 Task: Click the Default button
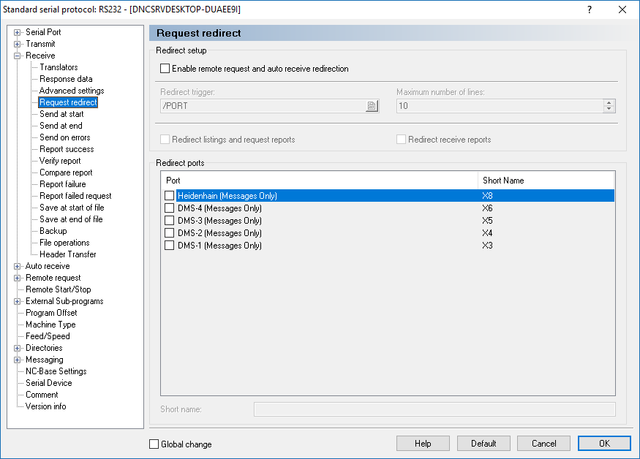click(483, 443)
